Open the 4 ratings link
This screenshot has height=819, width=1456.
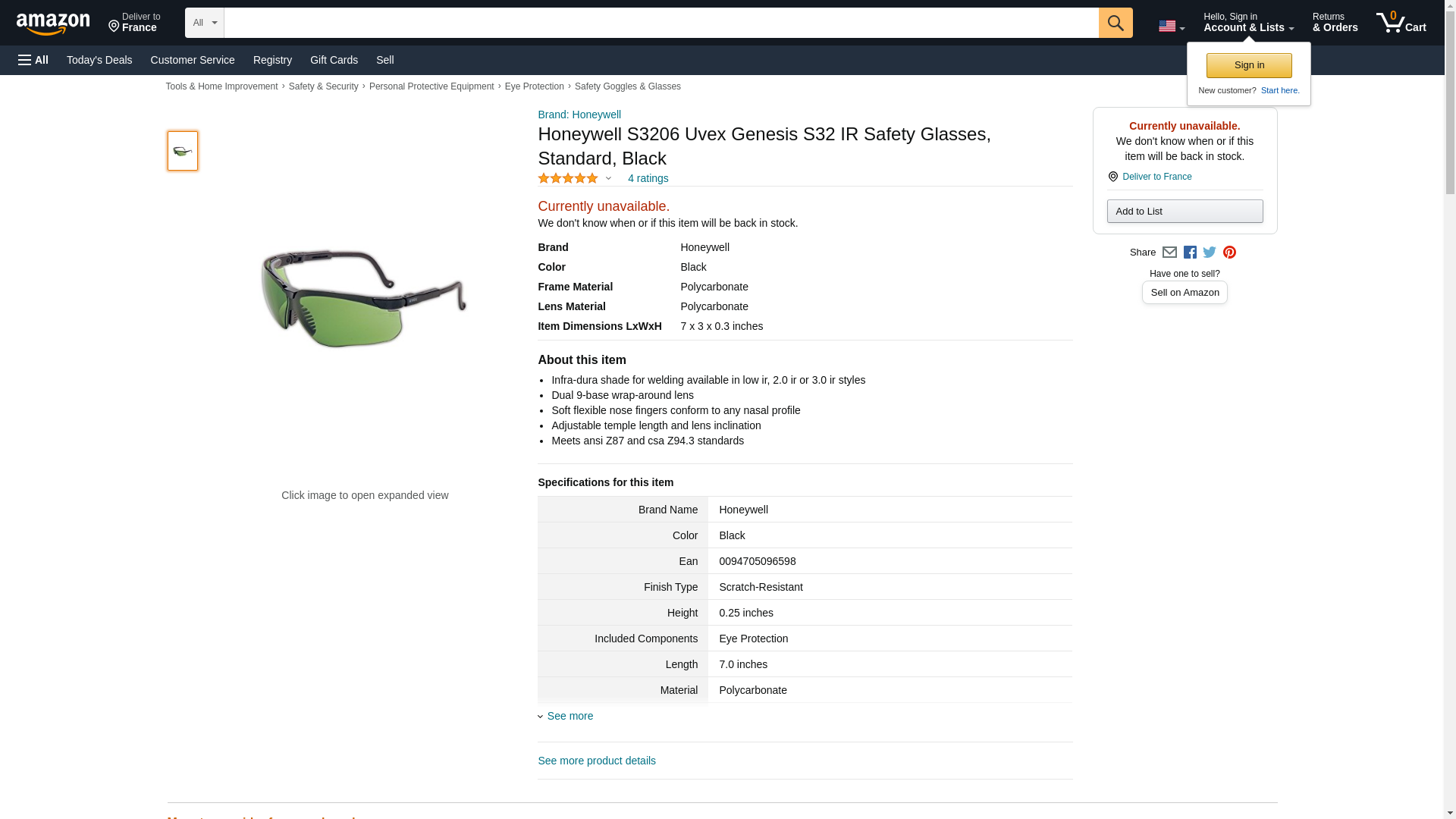coord(648,178)
